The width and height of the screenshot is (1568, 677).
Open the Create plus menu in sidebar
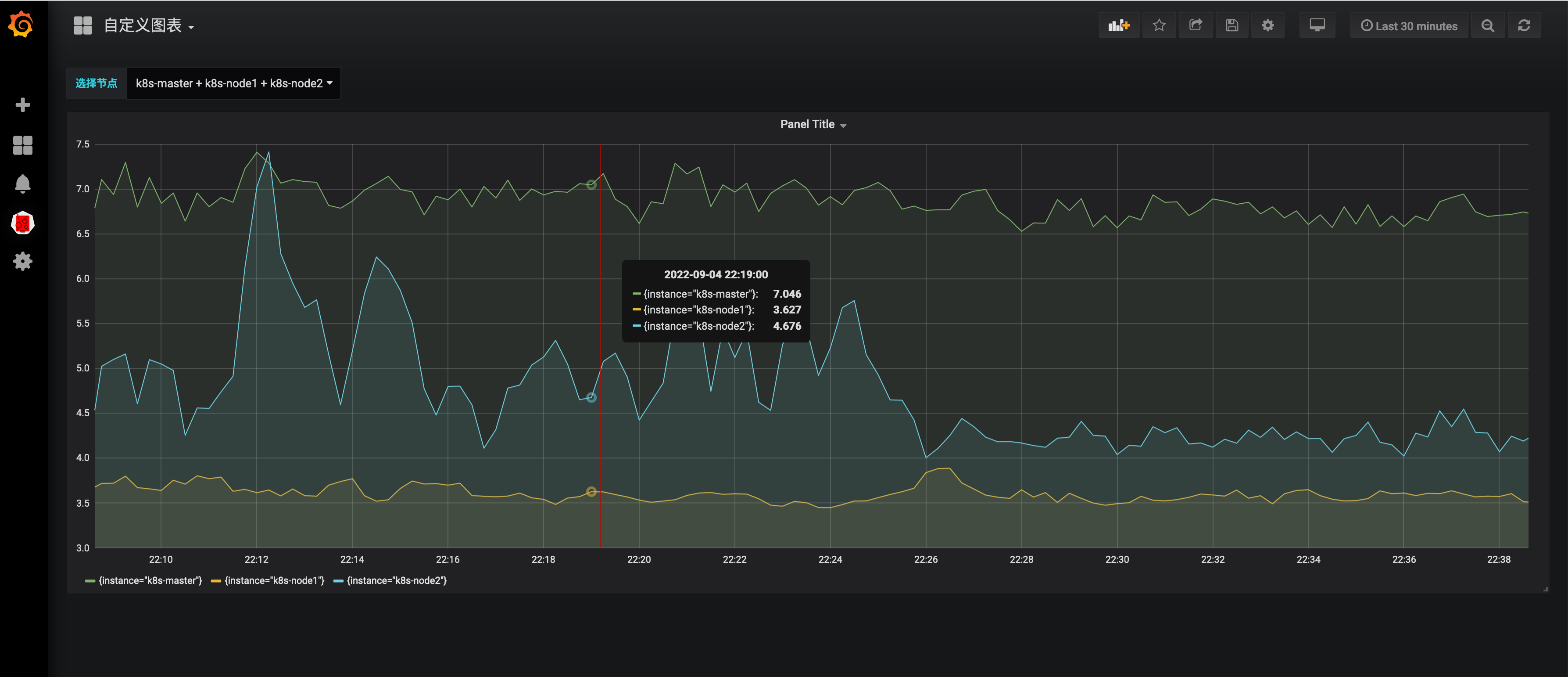click(x=22, y=105)
